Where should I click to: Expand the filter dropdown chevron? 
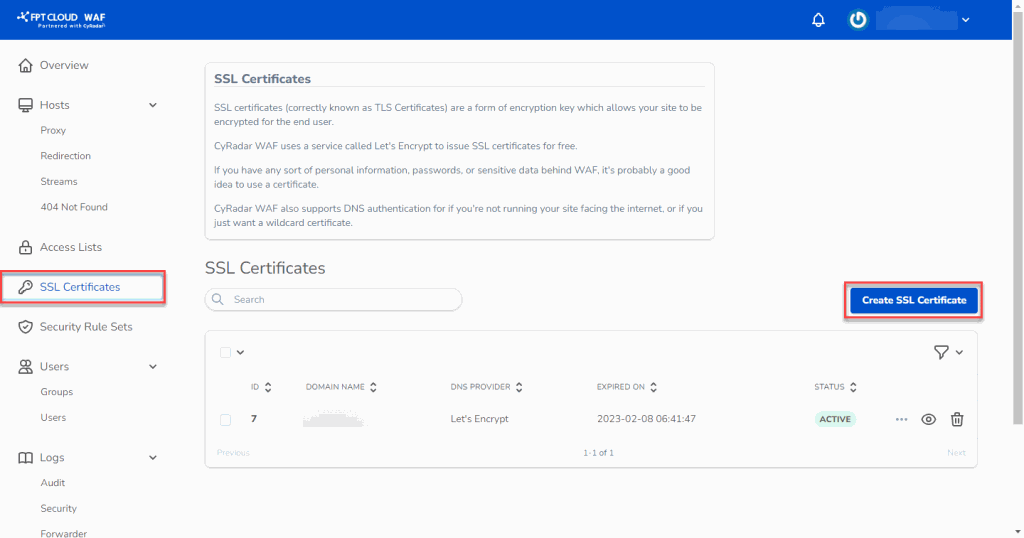(959, 353)
